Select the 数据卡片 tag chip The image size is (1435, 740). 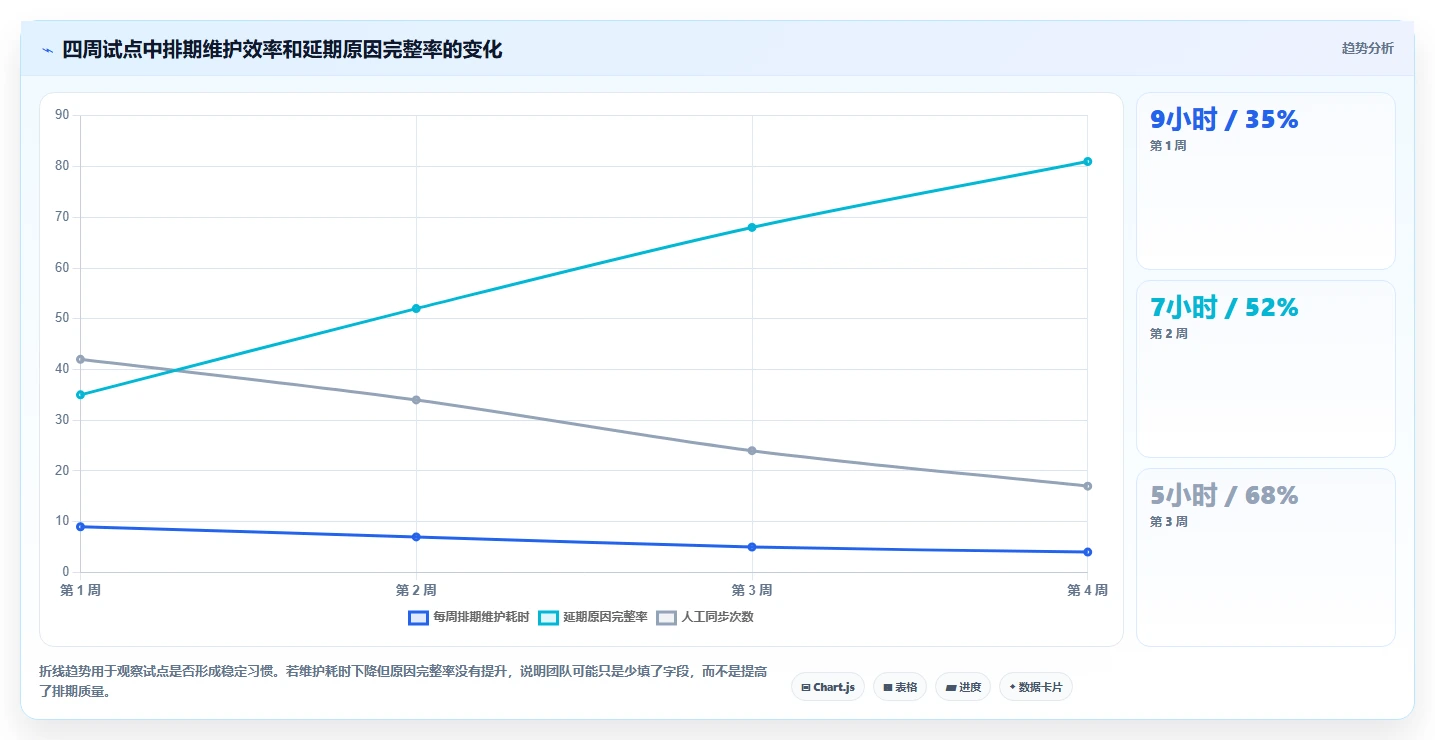pyautogui.click(x=1035, y=687)
